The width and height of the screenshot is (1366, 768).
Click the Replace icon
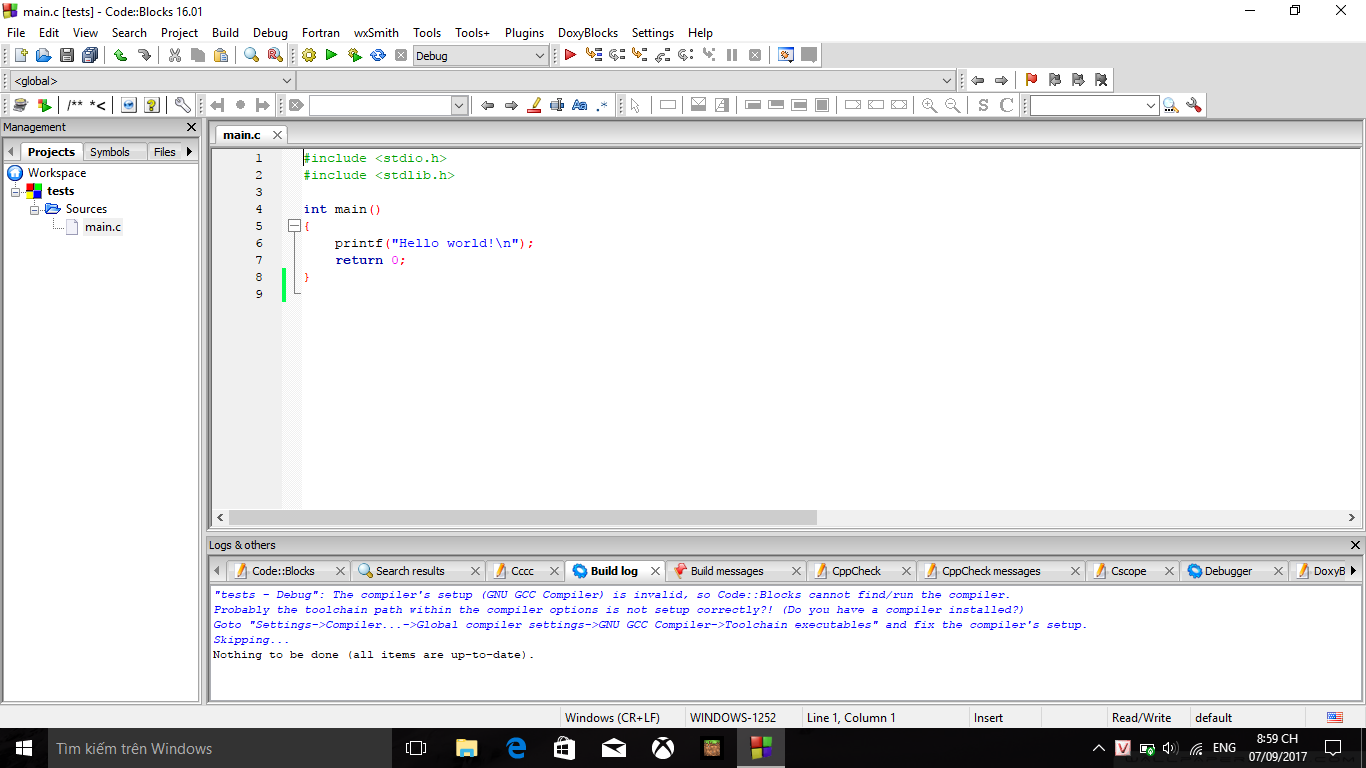coord(274,56)
